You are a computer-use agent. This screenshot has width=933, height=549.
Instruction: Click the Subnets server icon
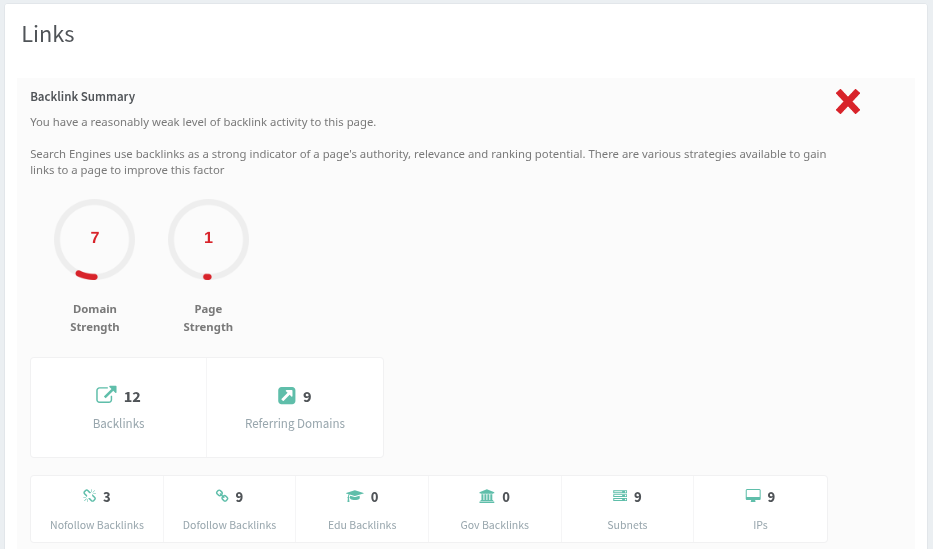point(619,495)
